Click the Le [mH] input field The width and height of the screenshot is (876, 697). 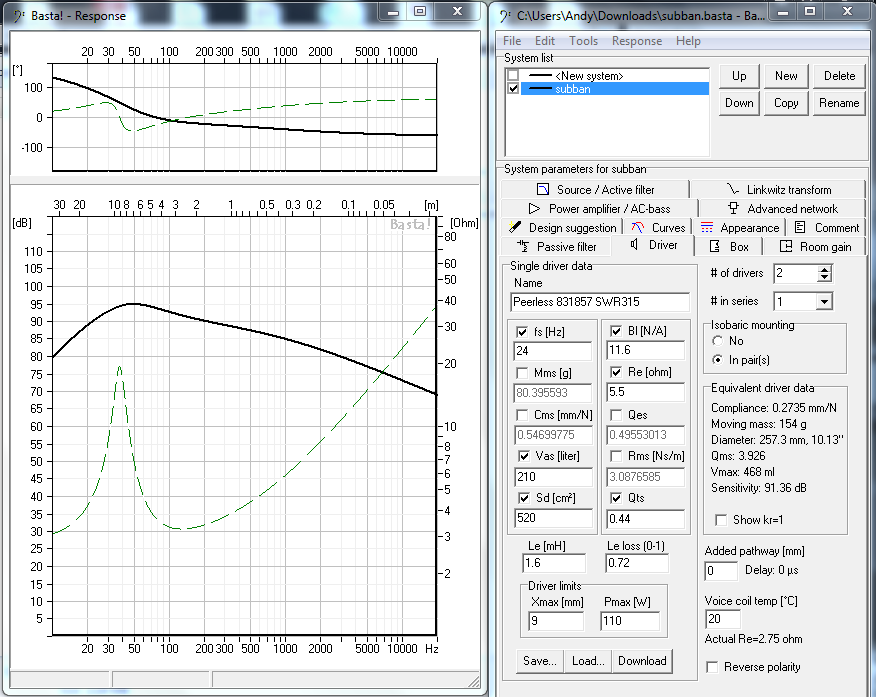[x=554, y=563]
